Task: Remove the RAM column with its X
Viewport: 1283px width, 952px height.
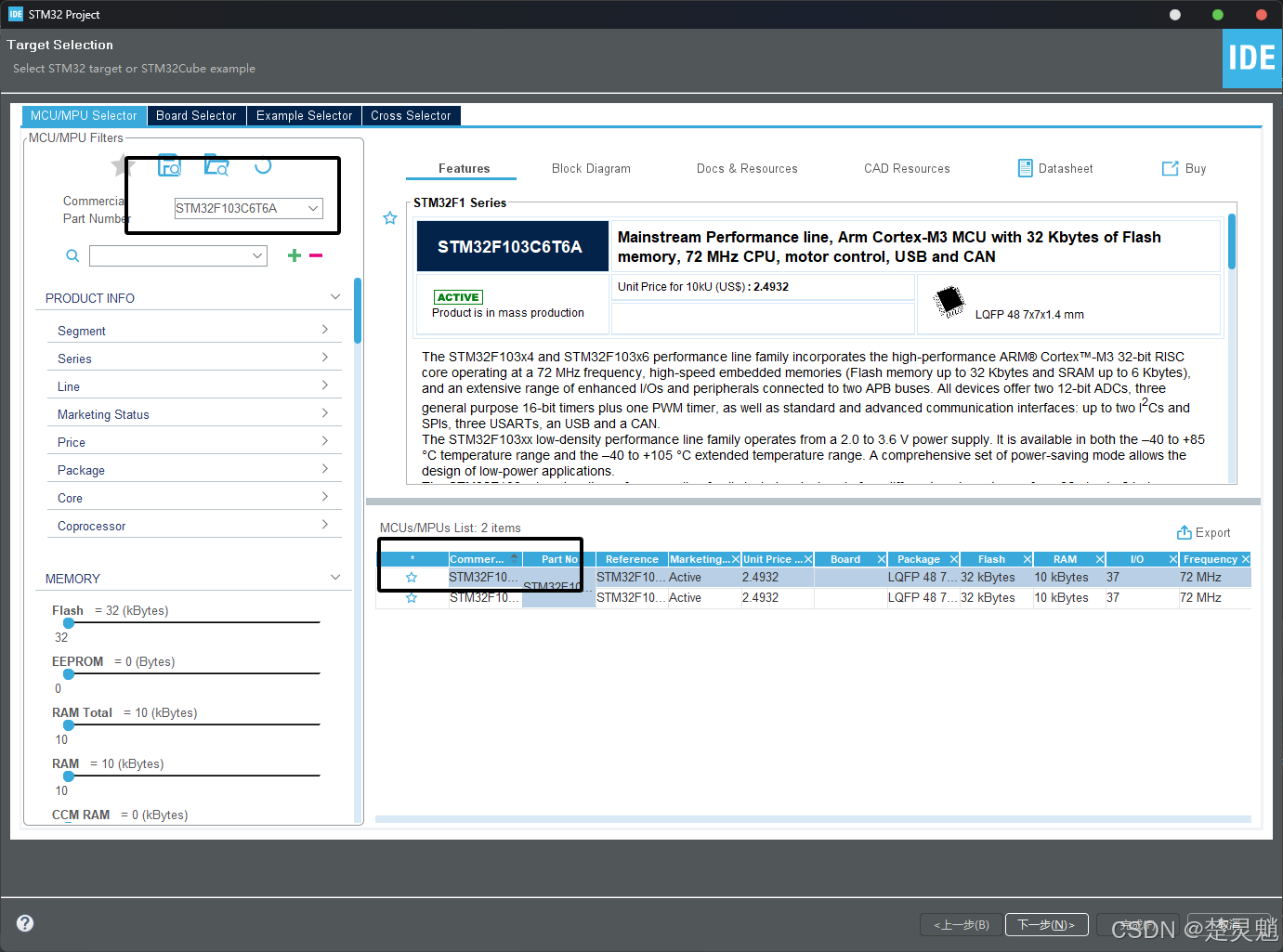Action: pos(1100,559)
